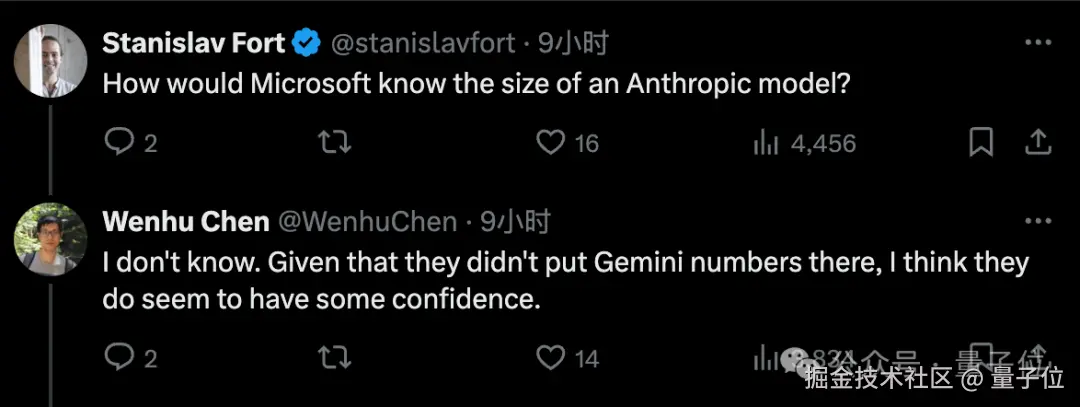
Task: Like Stanislav Fort's tweet
Action: pos(551,143)
